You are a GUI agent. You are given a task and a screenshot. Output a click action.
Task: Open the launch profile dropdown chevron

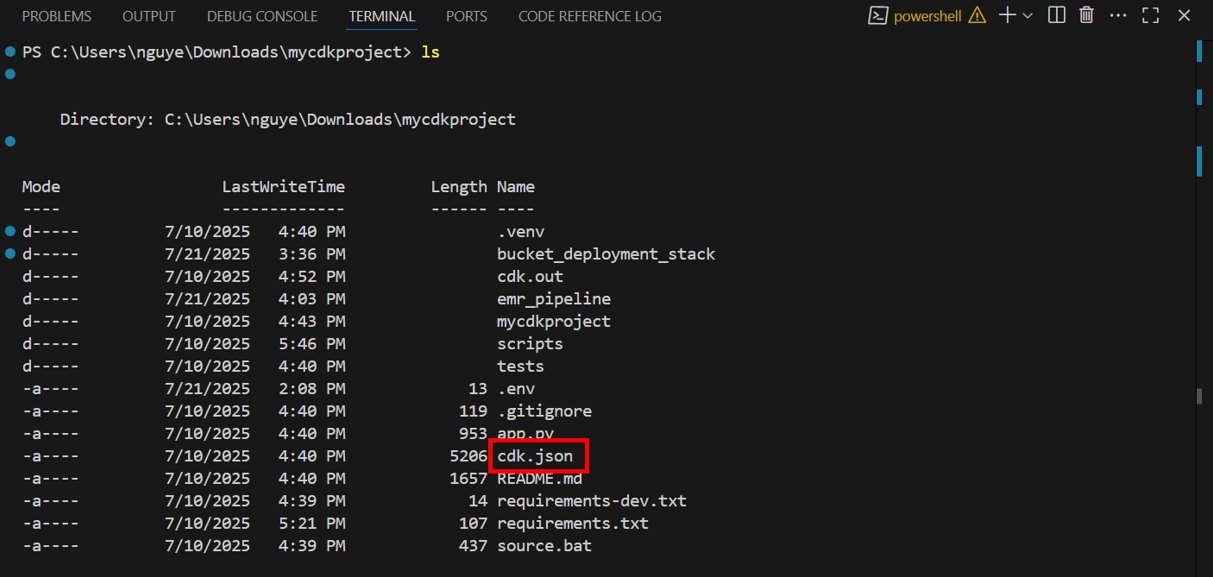1028,16
